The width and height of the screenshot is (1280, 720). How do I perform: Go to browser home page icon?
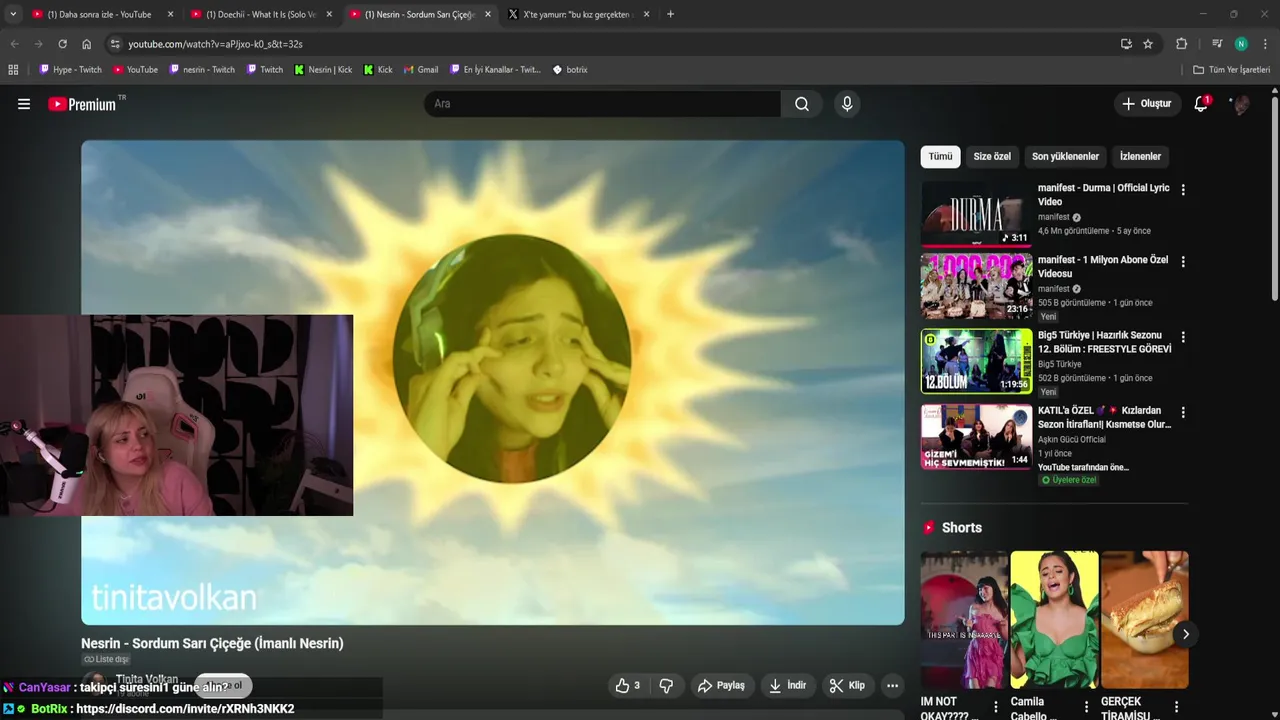(x=87, y=44)
